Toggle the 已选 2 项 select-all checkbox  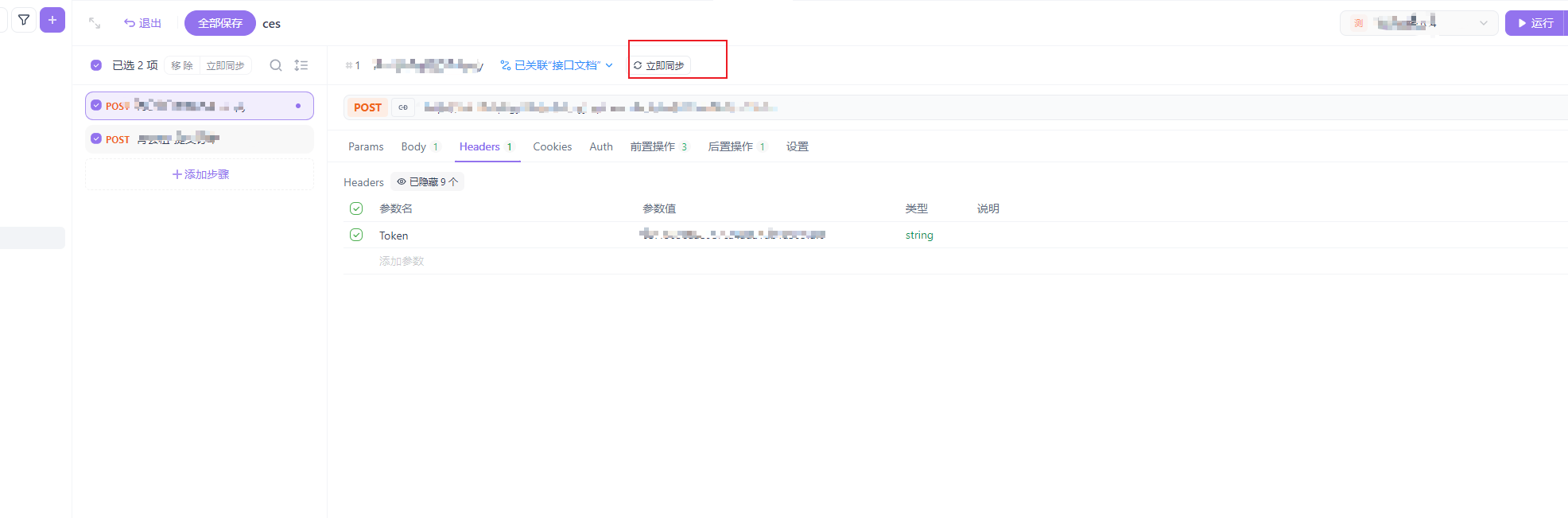pyautogui.click(x=96, y=65)
